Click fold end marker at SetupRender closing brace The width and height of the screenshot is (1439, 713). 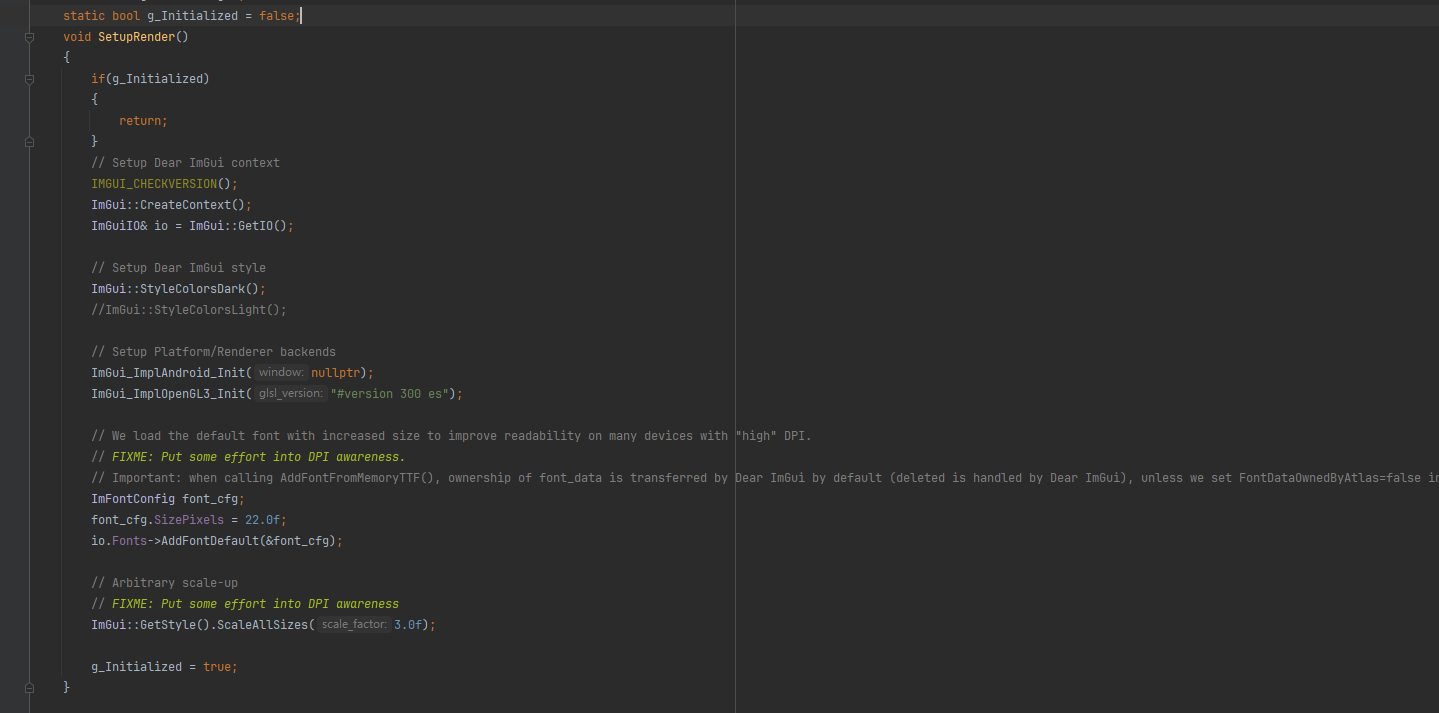pos(29,688)
